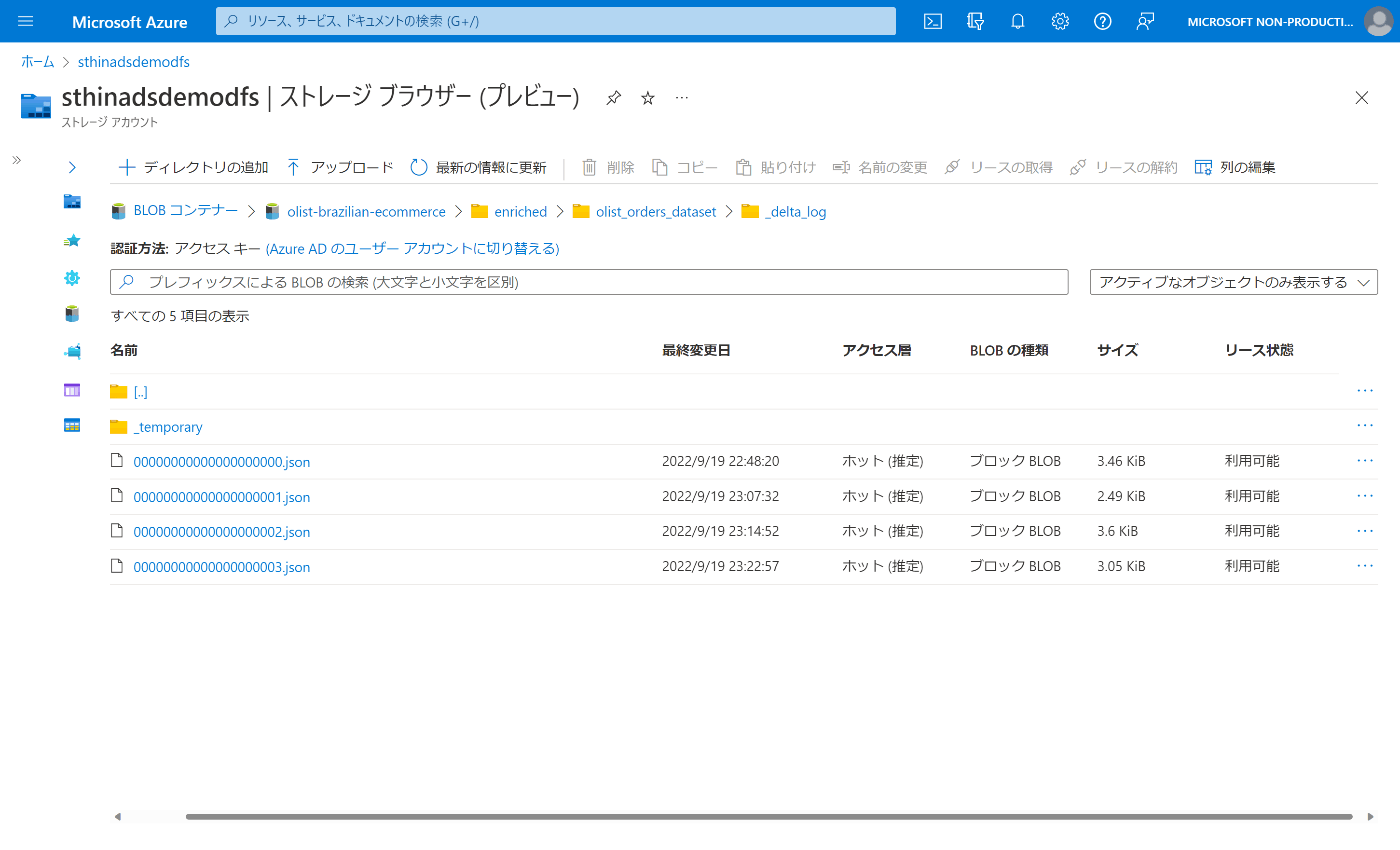Screen dimensions: 1400x850
Task: Select the gear sidebar icon in storage browser
Action: point(72,278)
